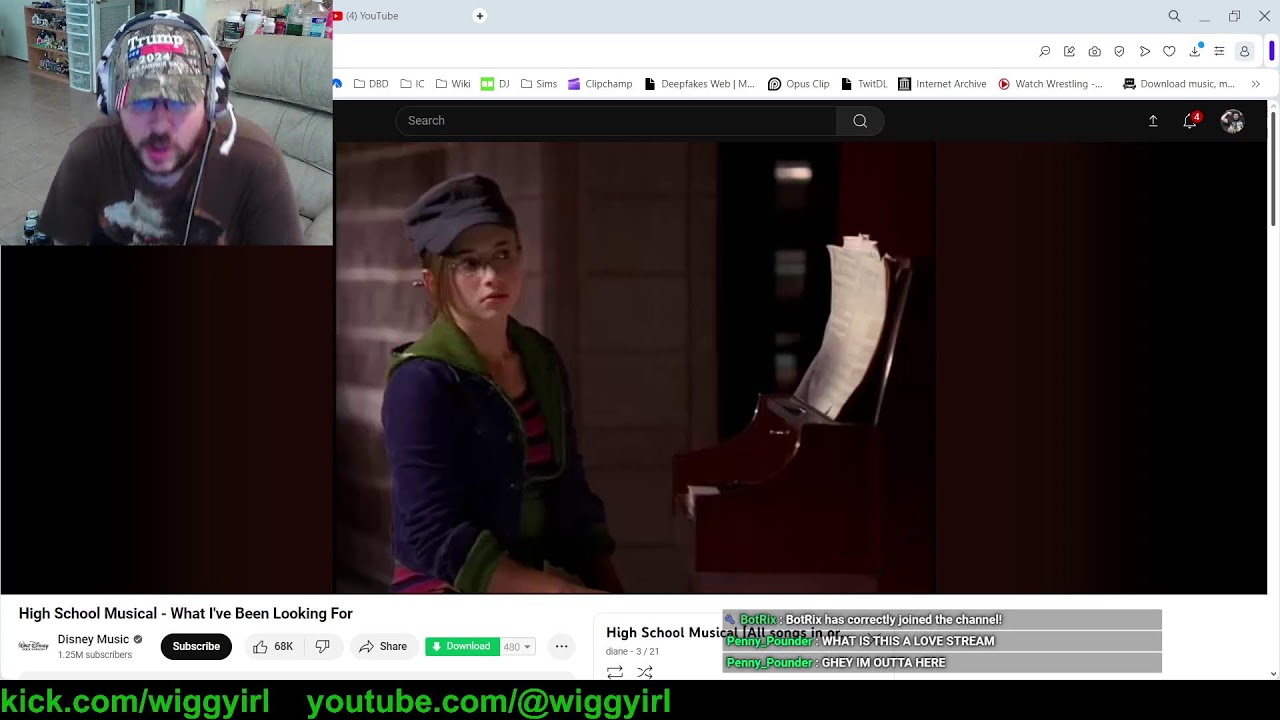The height and width of the screenshot is (720, 1280).
Task: Select the YouTube browser tab
Action: pos(400,16)
